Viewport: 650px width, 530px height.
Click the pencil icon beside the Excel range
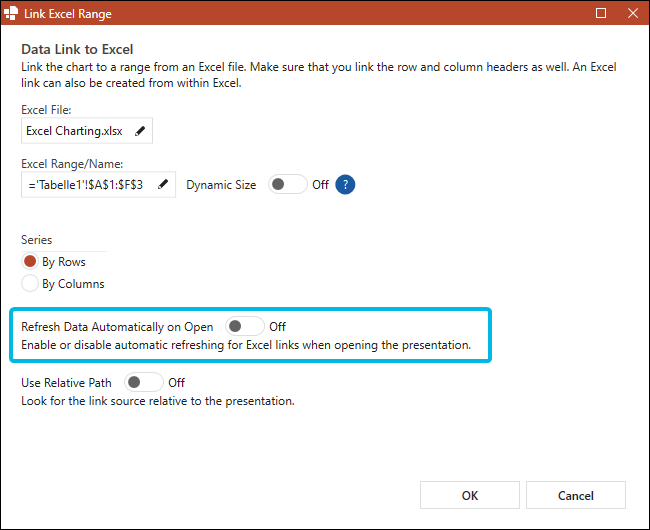click(x=163, y=184)
